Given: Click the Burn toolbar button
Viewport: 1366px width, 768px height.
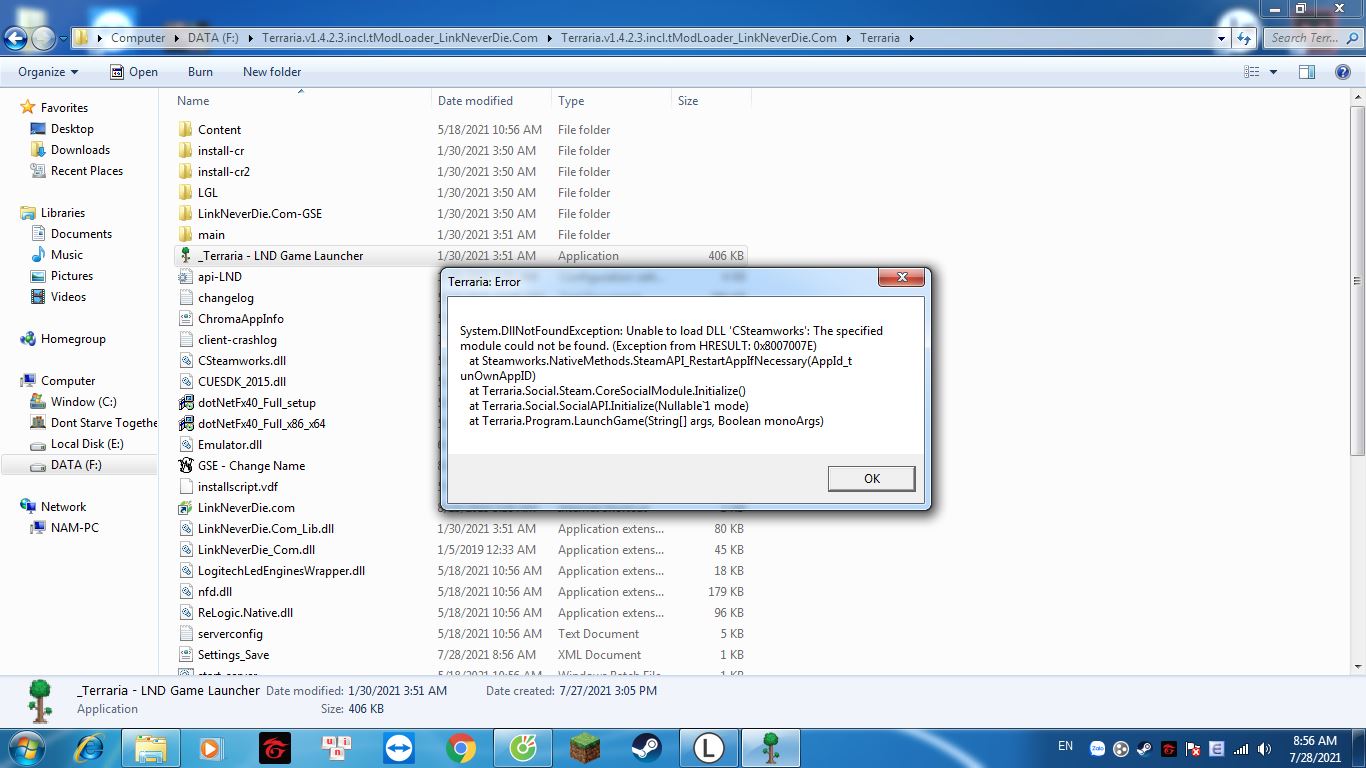Looking at the screenshot, I should click(x=200, y=72).
